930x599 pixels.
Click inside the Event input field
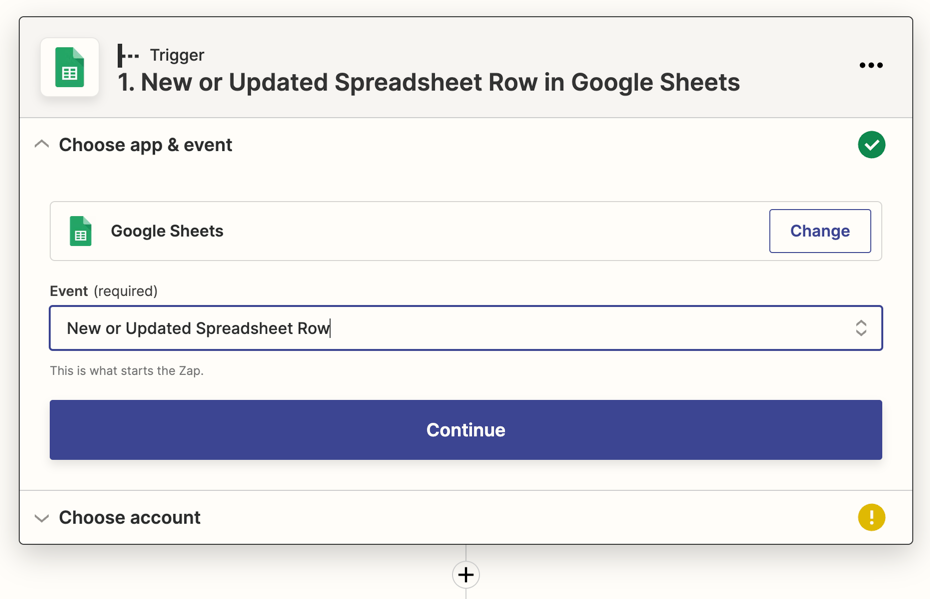coord(466,328)
